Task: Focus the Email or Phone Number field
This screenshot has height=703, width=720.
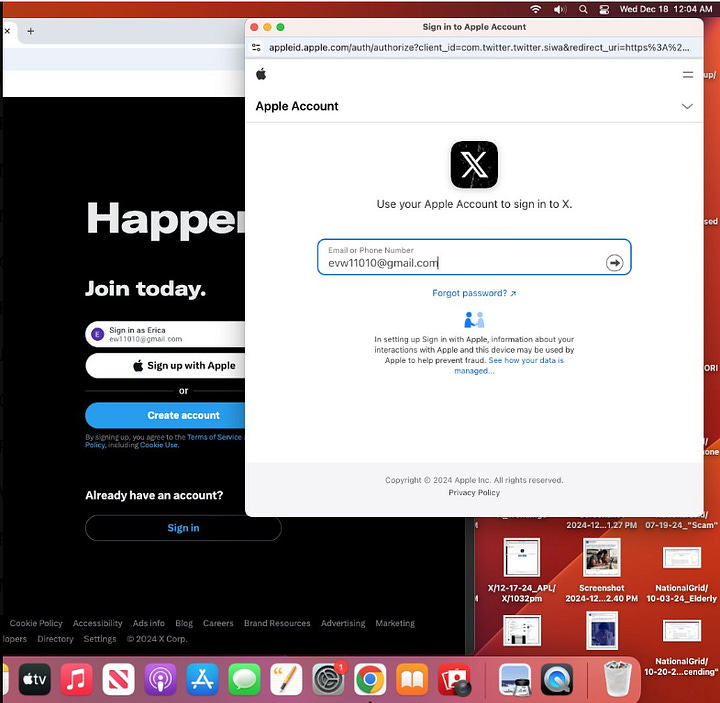Action: 474,257
